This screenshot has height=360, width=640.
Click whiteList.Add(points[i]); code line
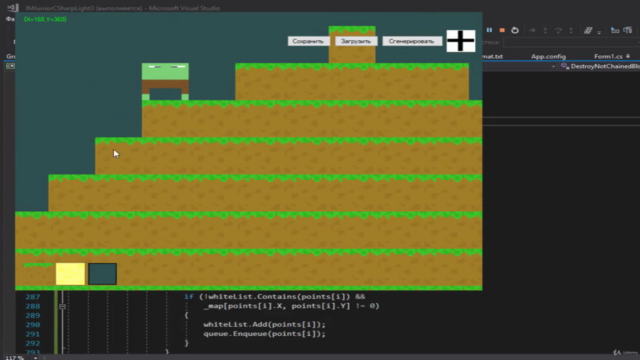264,324
